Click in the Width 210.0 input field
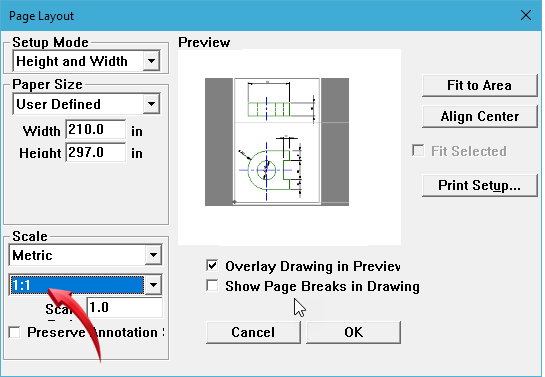545x377 pixels. coord(96,130)
